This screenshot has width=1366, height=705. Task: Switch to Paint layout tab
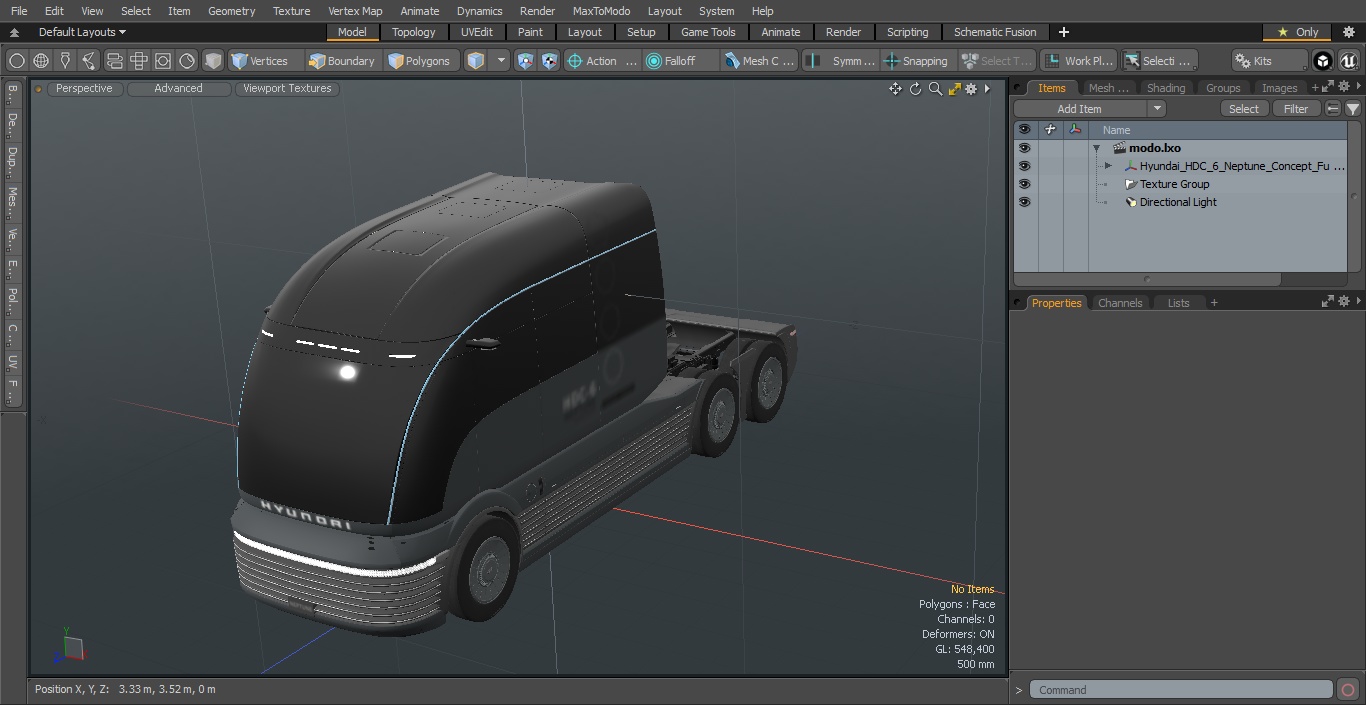(x=531, y=32)
